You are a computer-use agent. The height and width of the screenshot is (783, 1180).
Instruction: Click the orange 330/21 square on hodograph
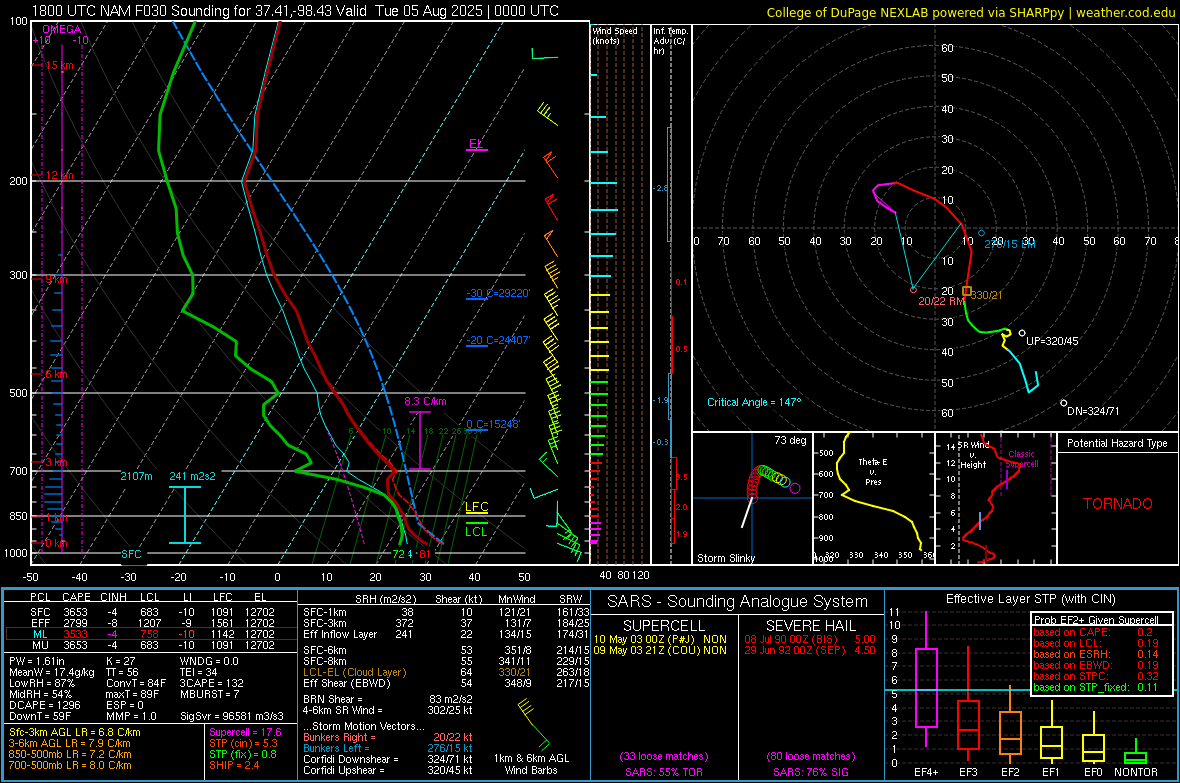point(967,291)
